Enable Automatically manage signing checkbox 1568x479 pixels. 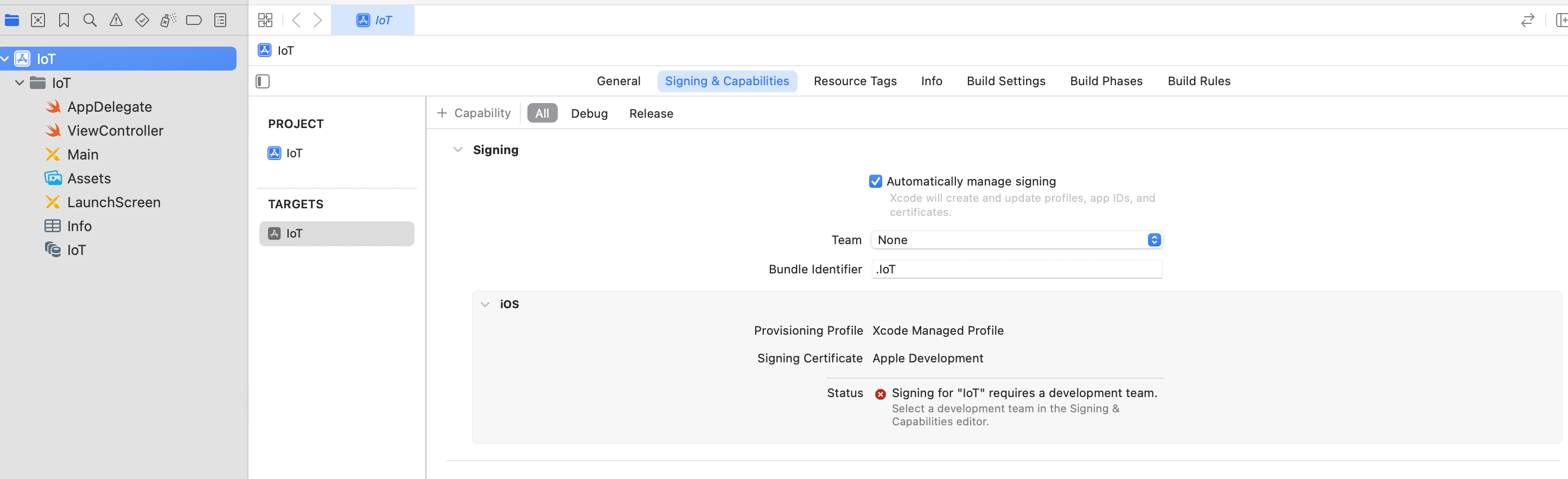[875, 181]
